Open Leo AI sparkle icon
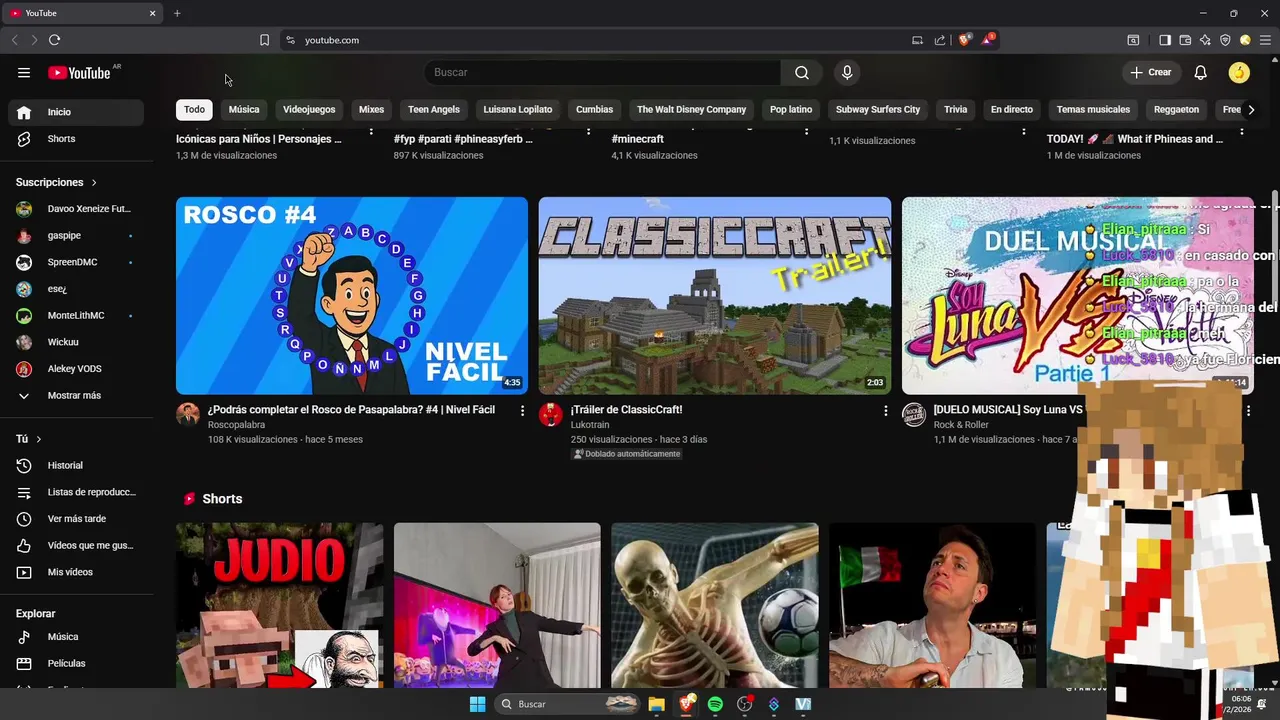Screen dimensions: 1280x720 coord(1205,40)
